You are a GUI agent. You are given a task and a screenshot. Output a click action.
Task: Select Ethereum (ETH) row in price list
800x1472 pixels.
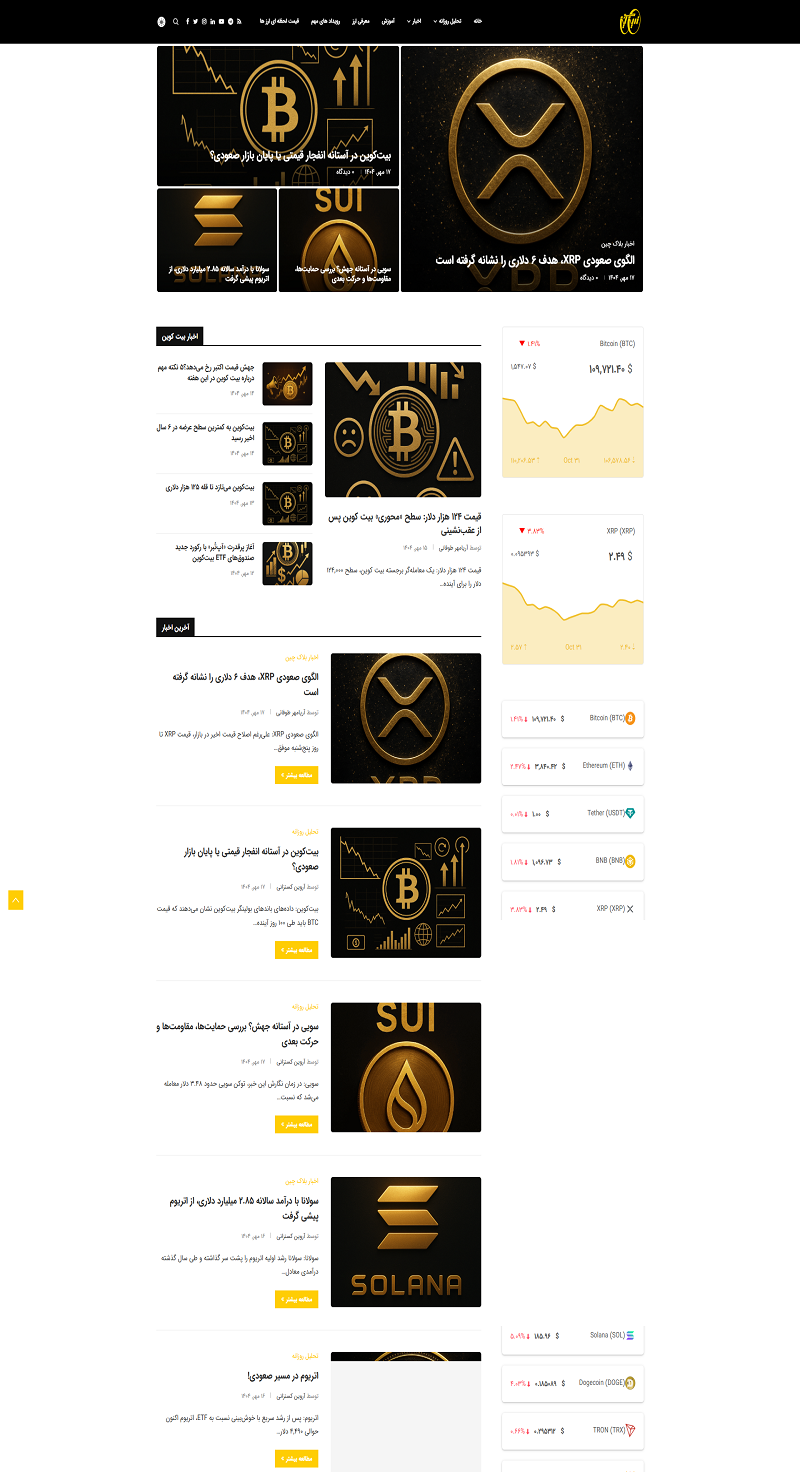pos(573,765)
